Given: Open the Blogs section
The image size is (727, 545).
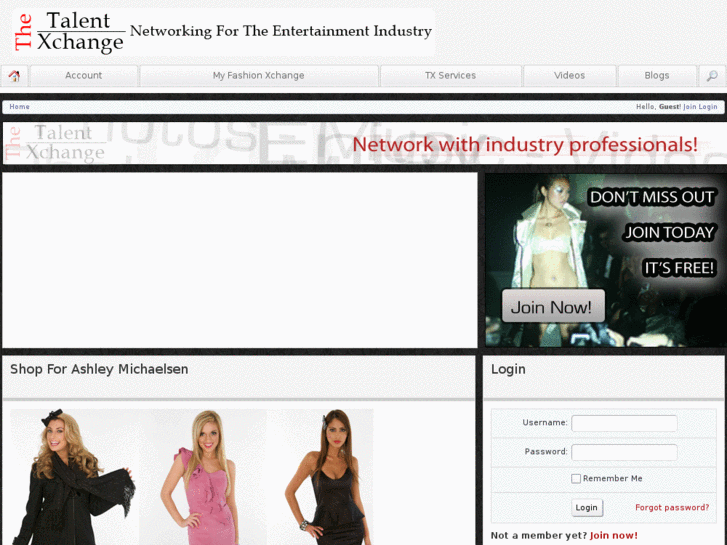Looking at the screenshot, I should click(x=657, y=76).
